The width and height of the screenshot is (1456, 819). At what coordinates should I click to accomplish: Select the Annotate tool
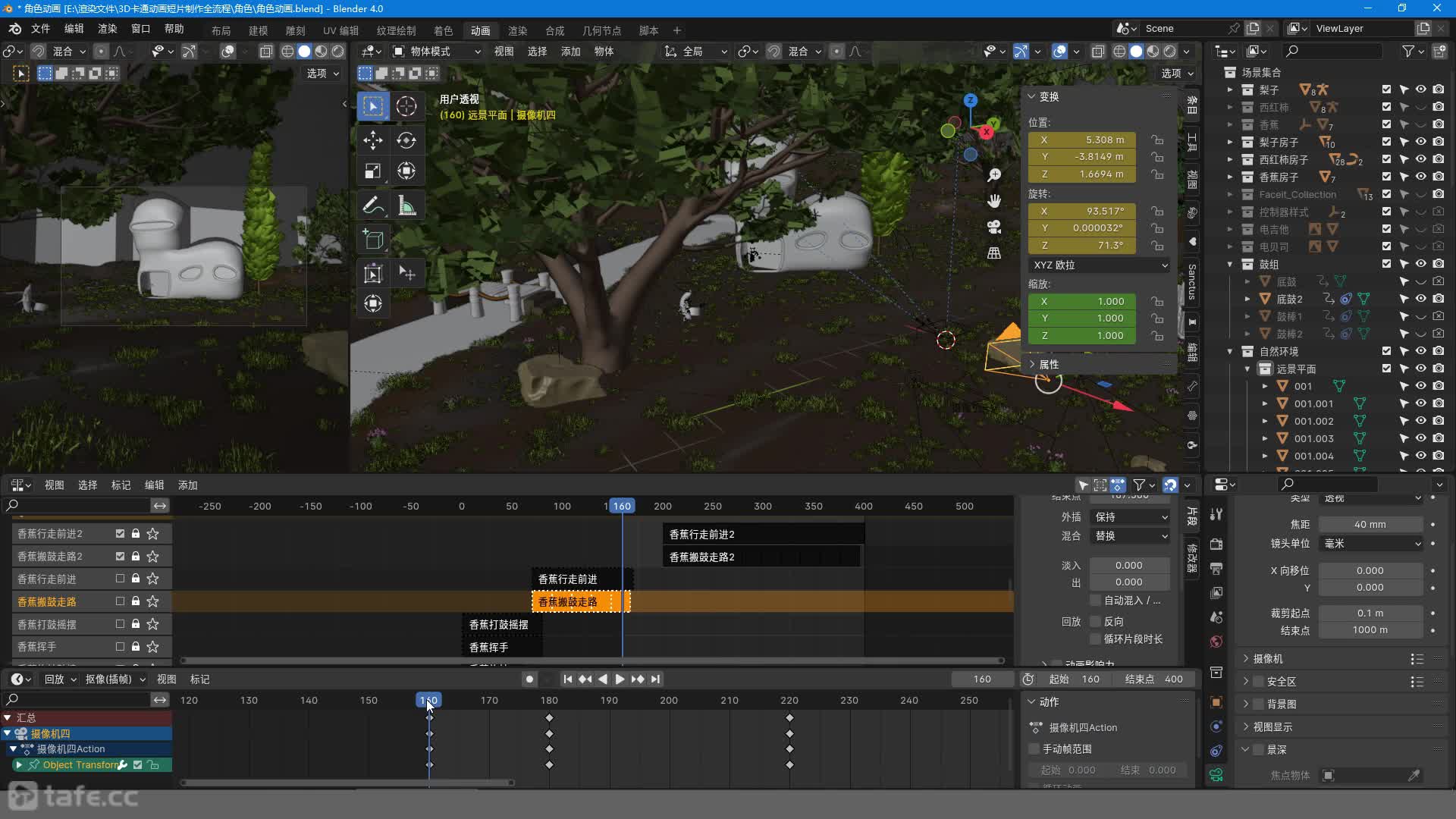pyautogui.click(x=372, y=206)
